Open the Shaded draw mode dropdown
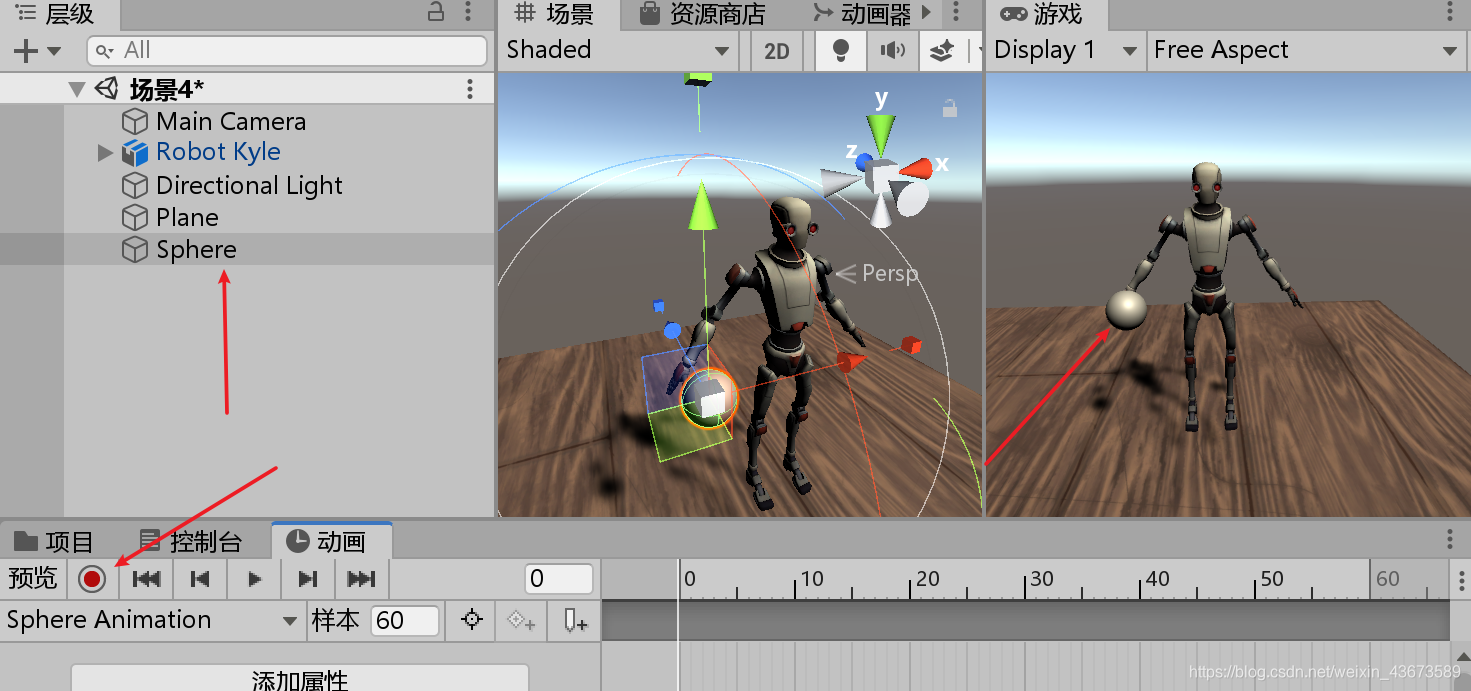Screen dimensions: 1471x691 [618, 50]
